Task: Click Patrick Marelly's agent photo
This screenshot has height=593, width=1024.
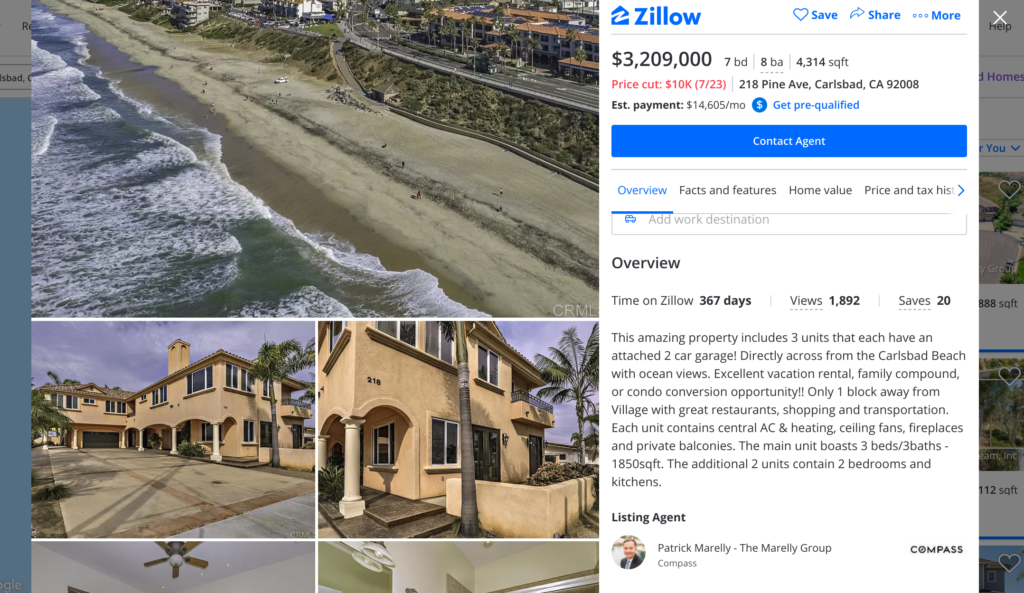Action: 628,553
